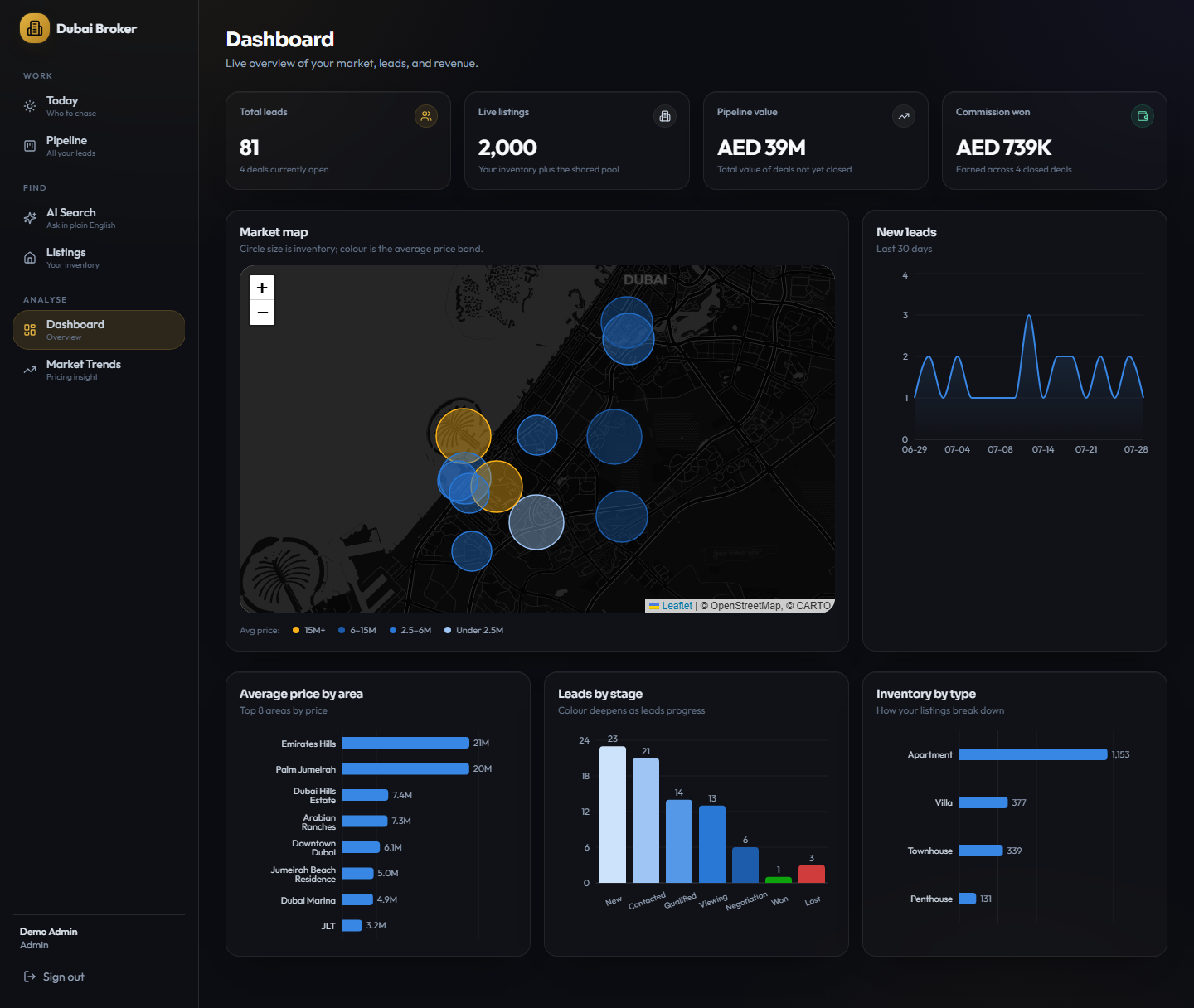Click the Viewing stage bar showing 13

(712, 844)
